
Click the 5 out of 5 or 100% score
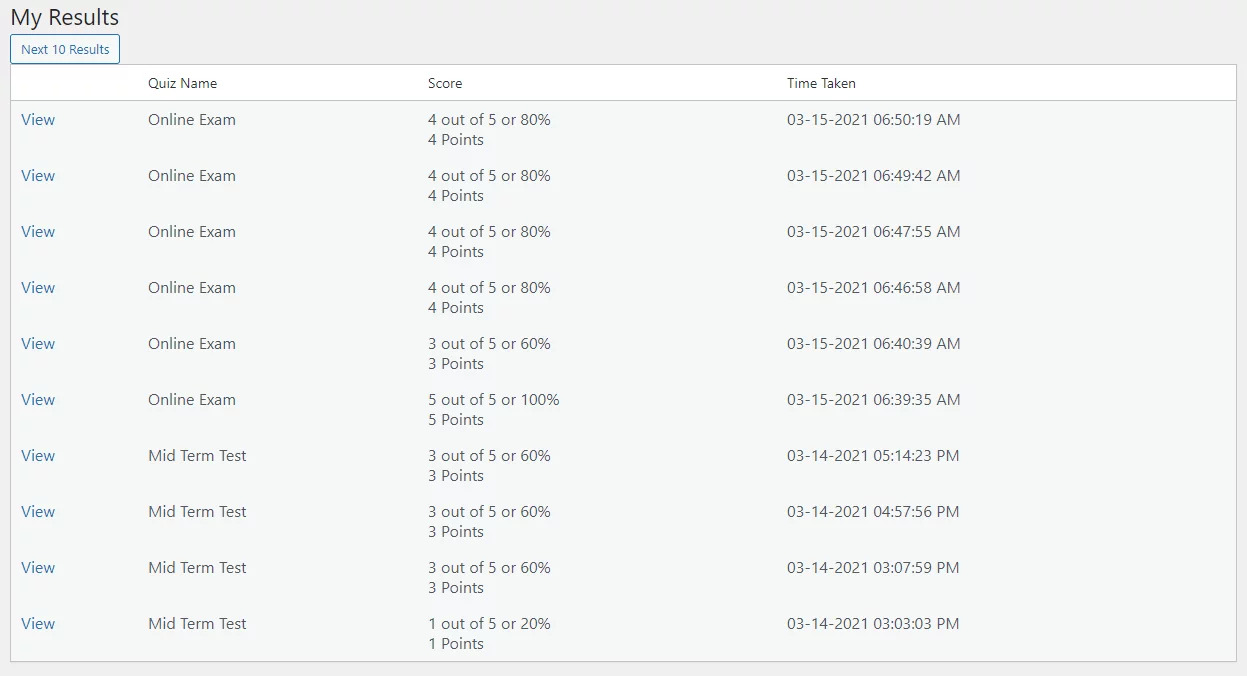tap(494, 400)
